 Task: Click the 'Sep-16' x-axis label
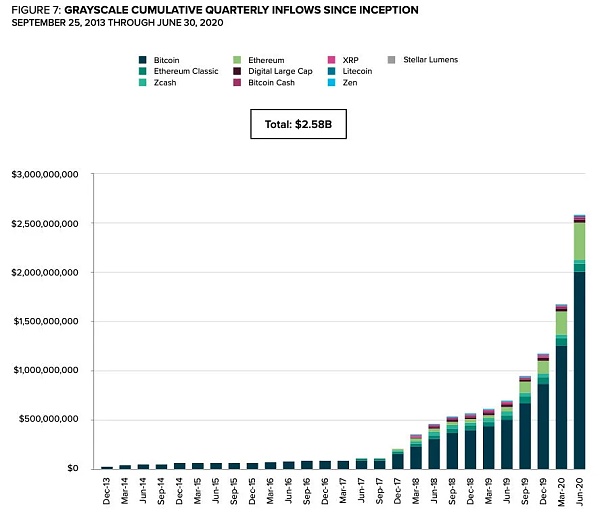coord(307,491)
